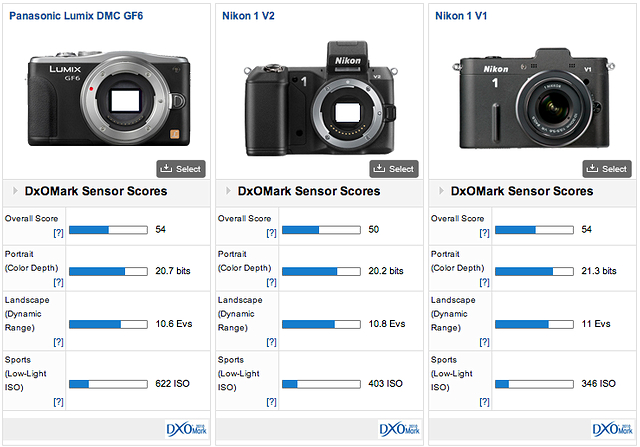Click the Landscape Dynamic Range bar for Nikon 1 V1
Screen dimensions: 640x447
click(534, 324)
